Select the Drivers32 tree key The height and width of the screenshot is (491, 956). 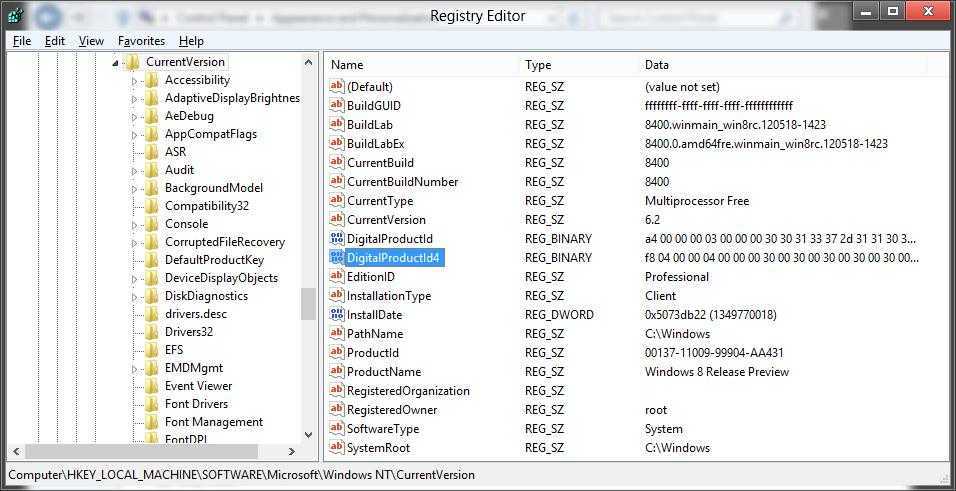click(189, 332)
